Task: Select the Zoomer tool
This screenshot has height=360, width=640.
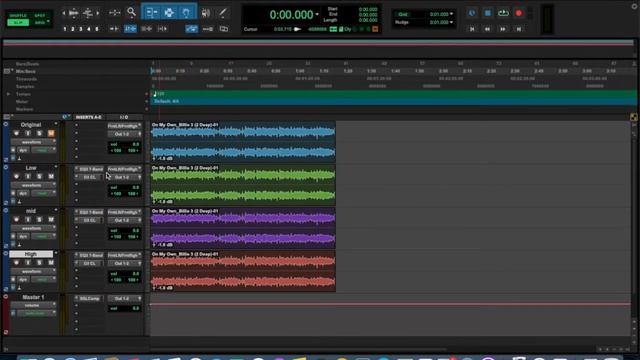Action: pyautogui.click(x=131, y=12)
